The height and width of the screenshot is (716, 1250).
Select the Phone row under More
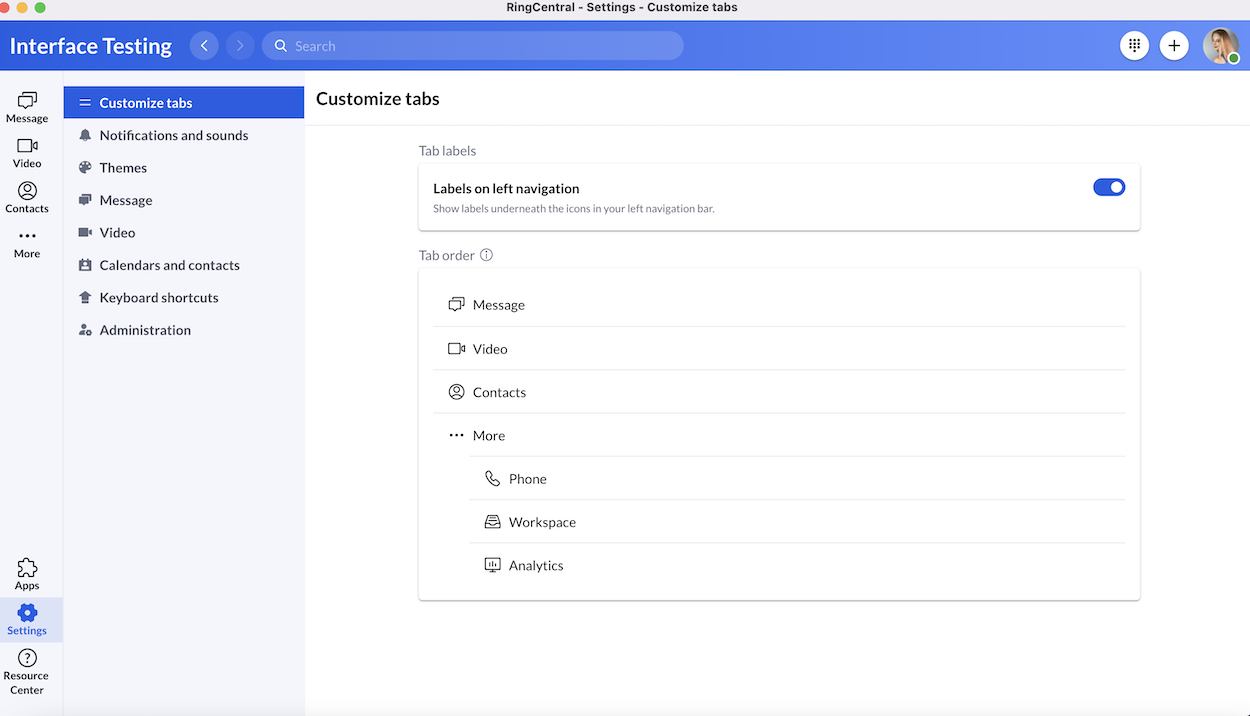coord(797,479)
